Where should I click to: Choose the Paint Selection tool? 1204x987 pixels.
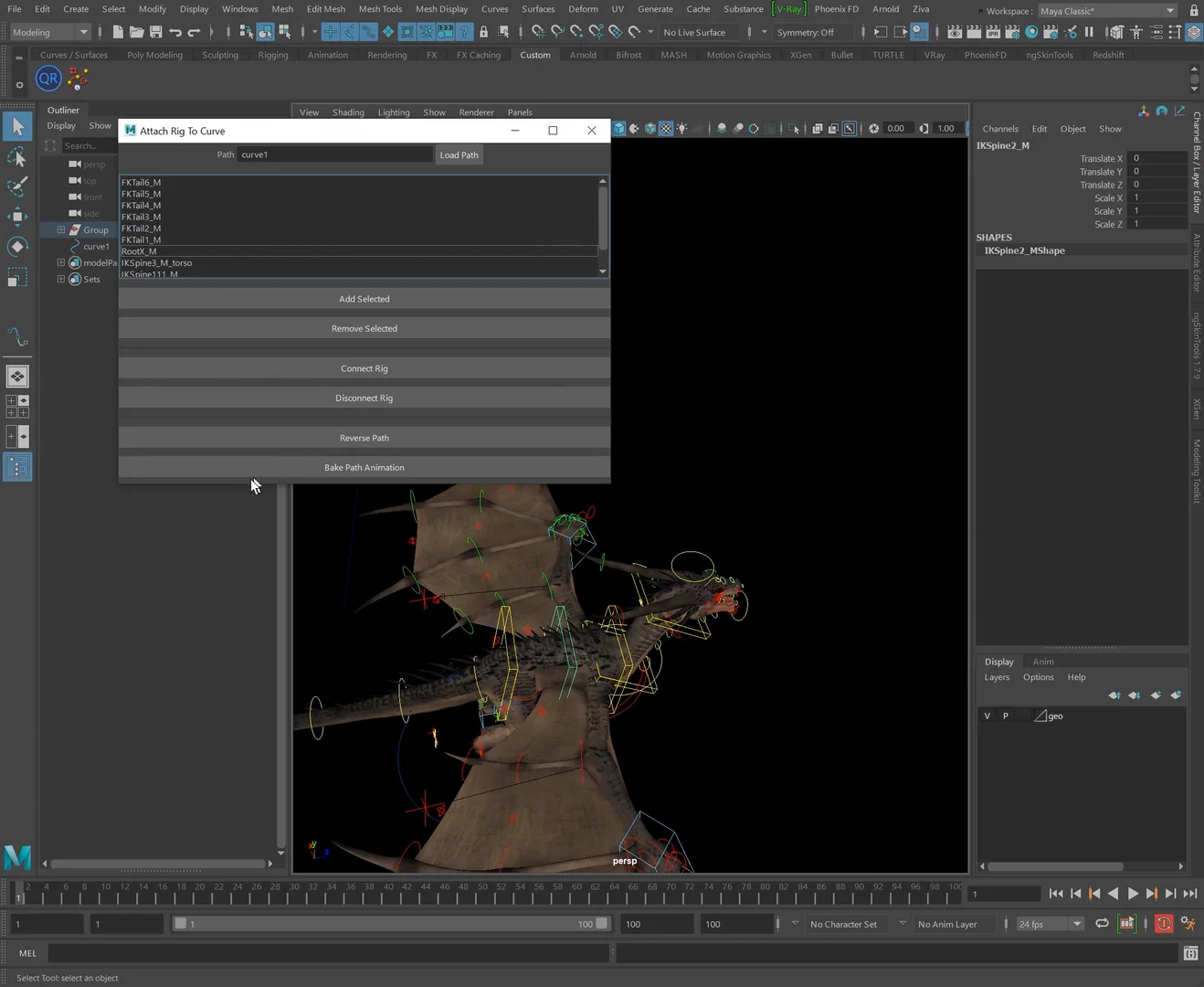click(x=17, y=186)
